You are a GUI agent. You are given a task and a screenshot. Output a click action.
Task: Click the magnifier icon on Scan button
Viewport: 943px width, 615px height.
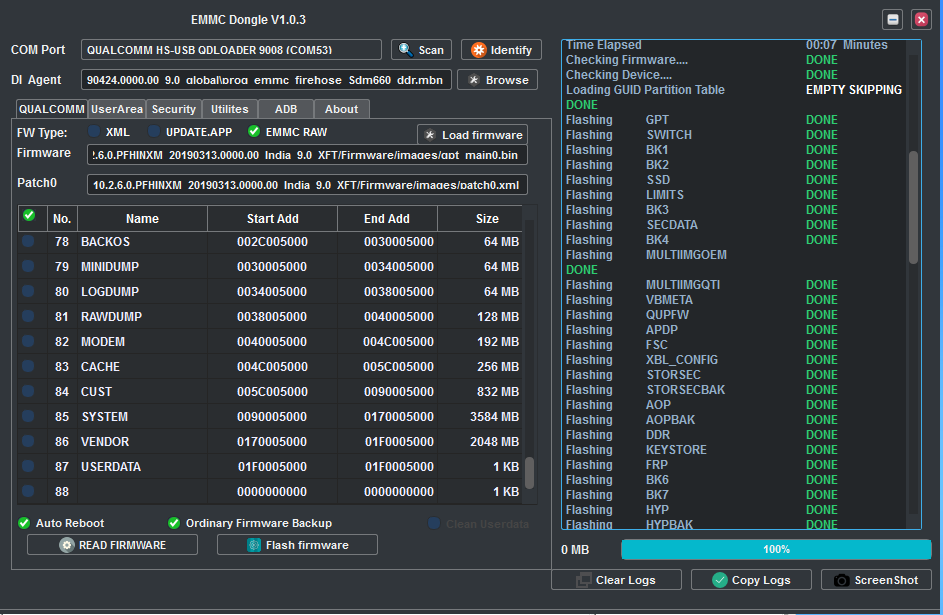(x=405, y=50)
